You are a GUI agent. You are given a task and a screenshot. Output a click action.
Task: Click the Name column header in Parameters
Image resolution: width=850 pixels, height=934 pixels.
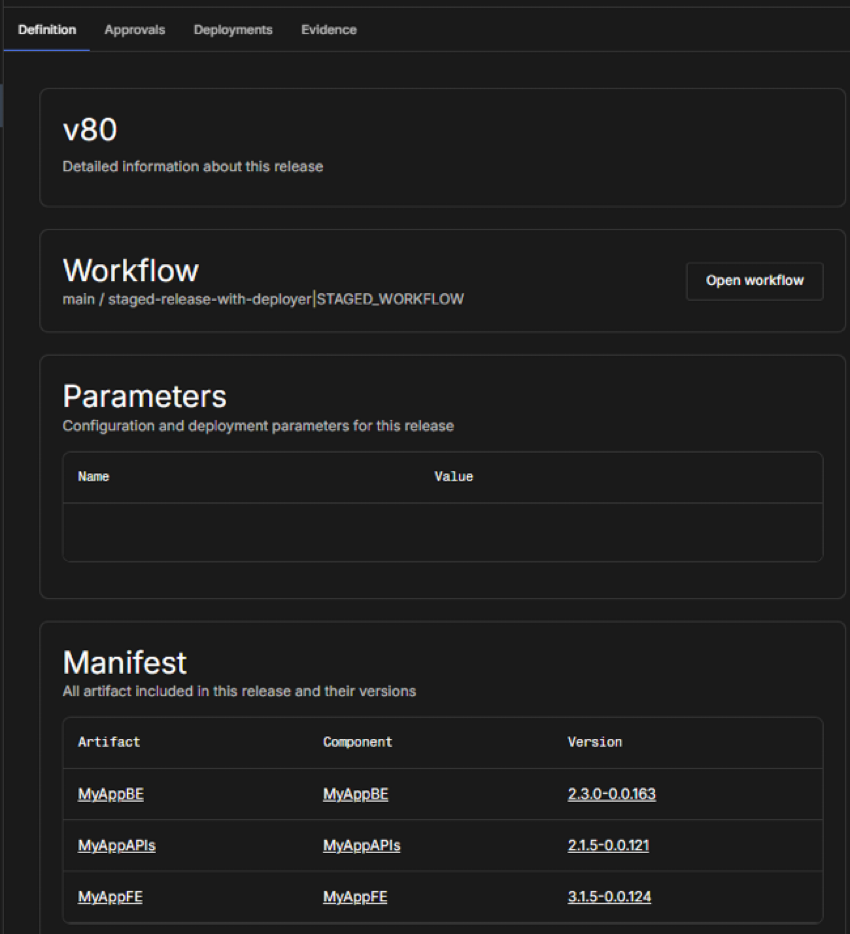click(93, 477)
